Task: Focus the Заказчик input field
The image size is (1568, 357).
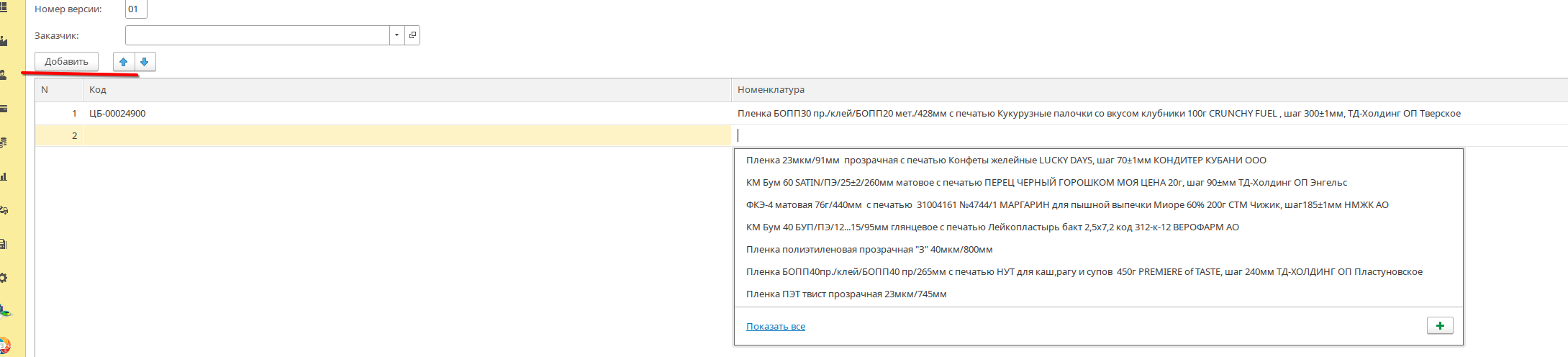Action: tap(257, 35)
